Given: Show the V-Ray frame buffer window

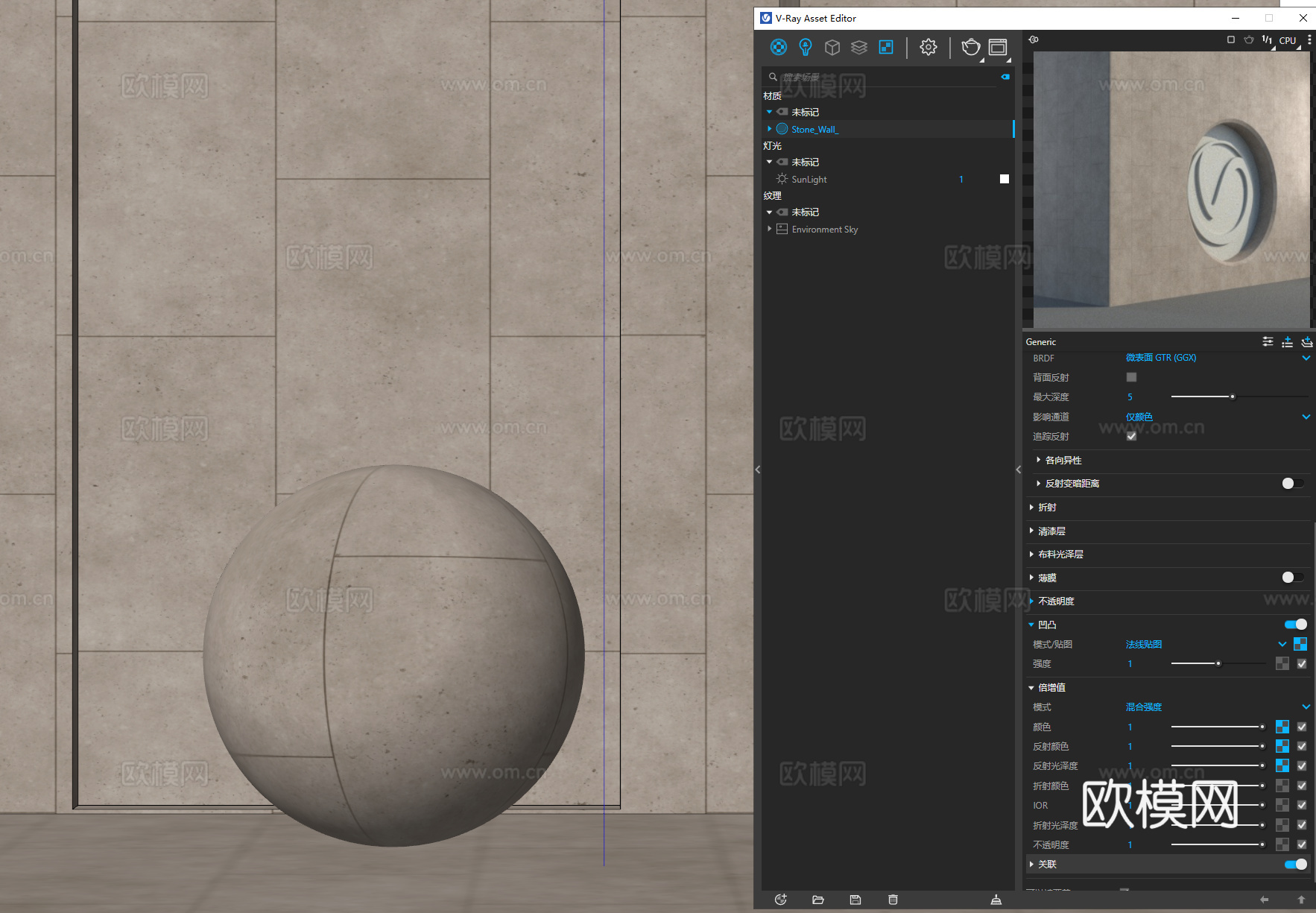Looking at the screenshot, I should (998, 48).
